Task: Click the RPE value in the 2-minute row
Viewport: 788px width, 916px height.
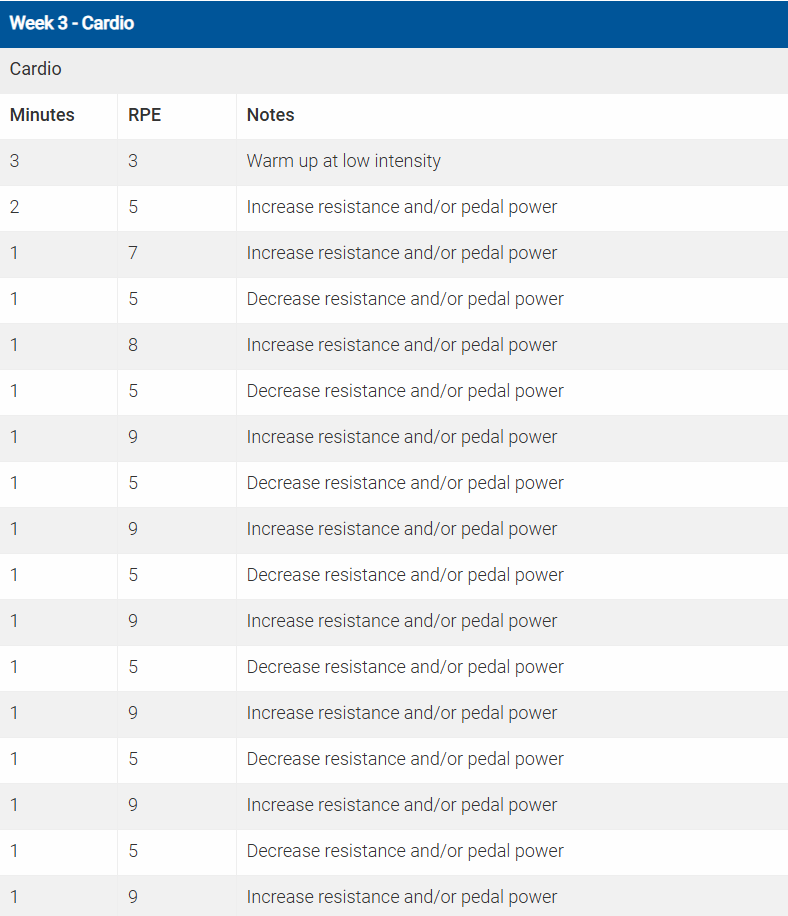Action: click(133, 207)
